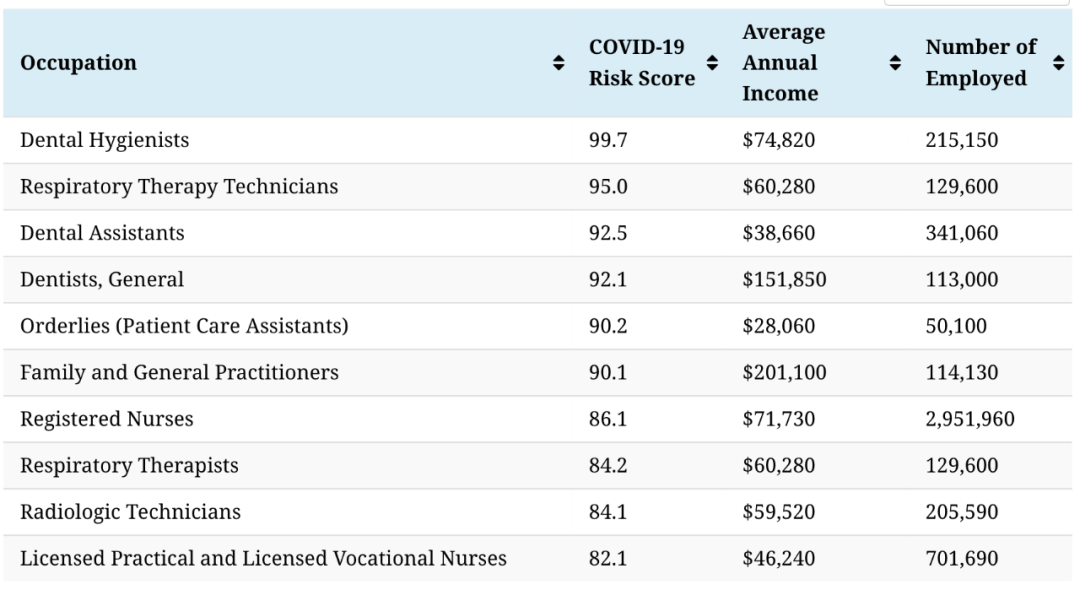1080x590 pixels.
Task: Click Licensed Practical and Licensed Vocational Nurses
Action: (263, 559)
